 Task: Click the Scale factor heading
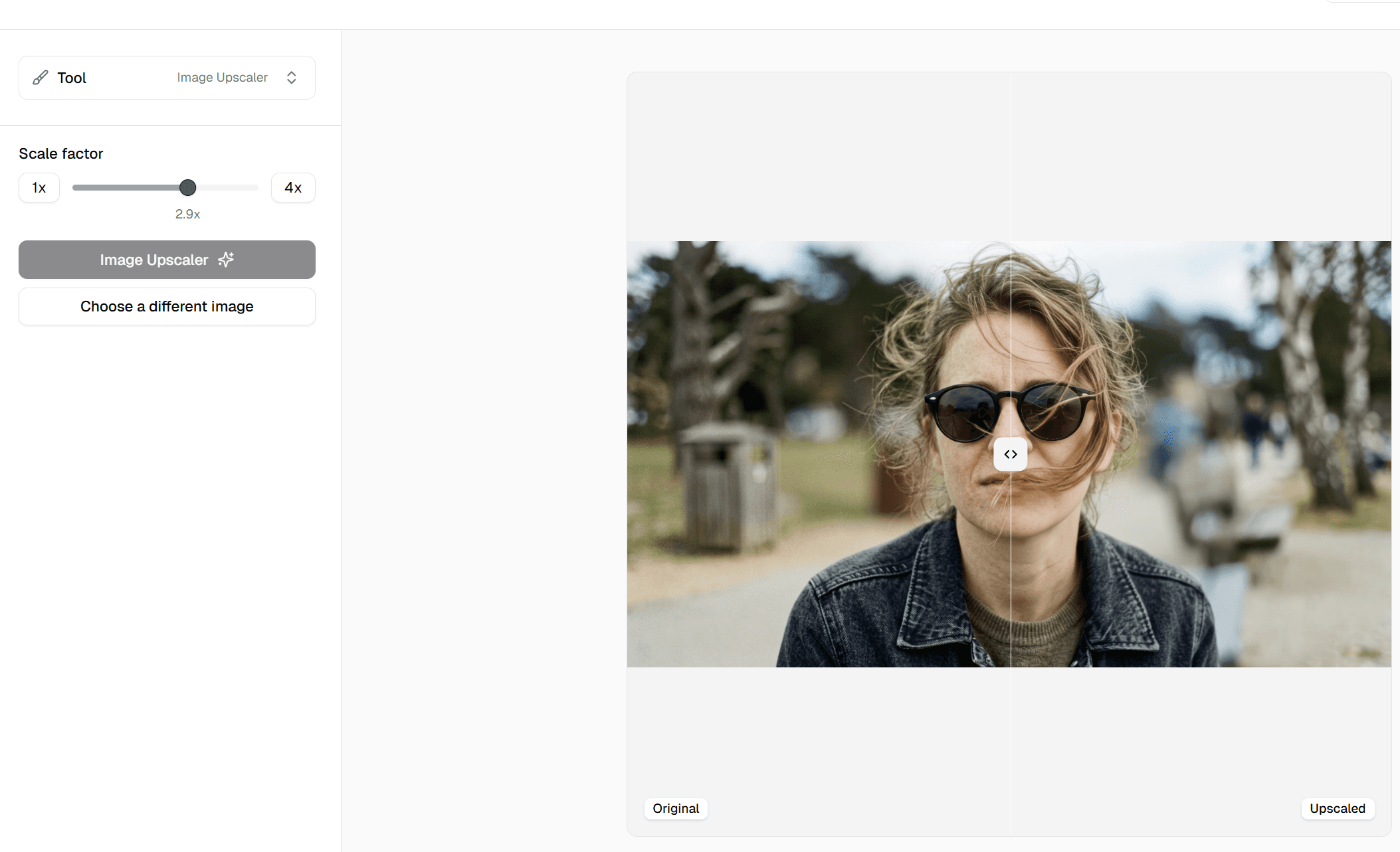(61, 153)
